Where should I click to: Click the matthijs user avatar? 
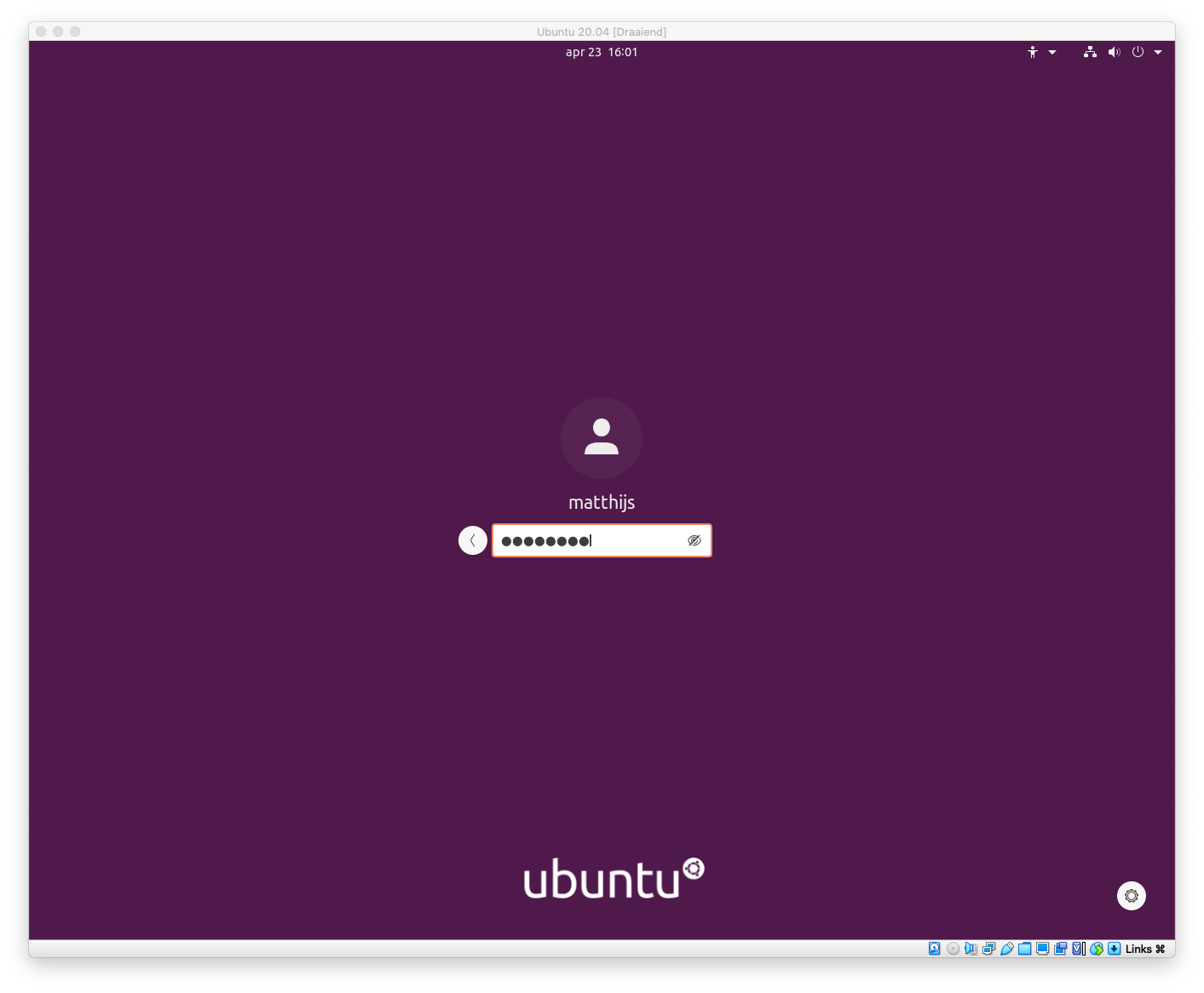click(602, 438)
